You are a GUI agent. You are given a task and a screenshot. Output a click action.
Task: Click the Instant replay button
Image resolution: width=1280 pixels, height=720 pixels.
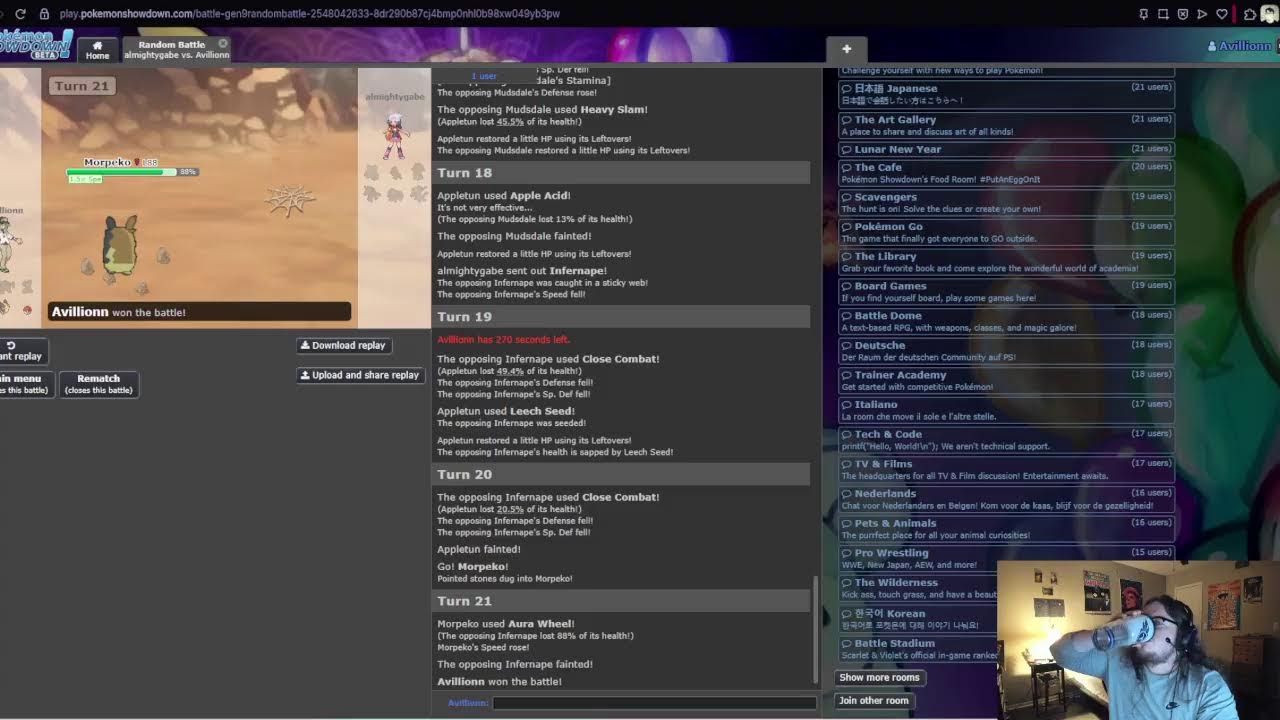[22, 351]
